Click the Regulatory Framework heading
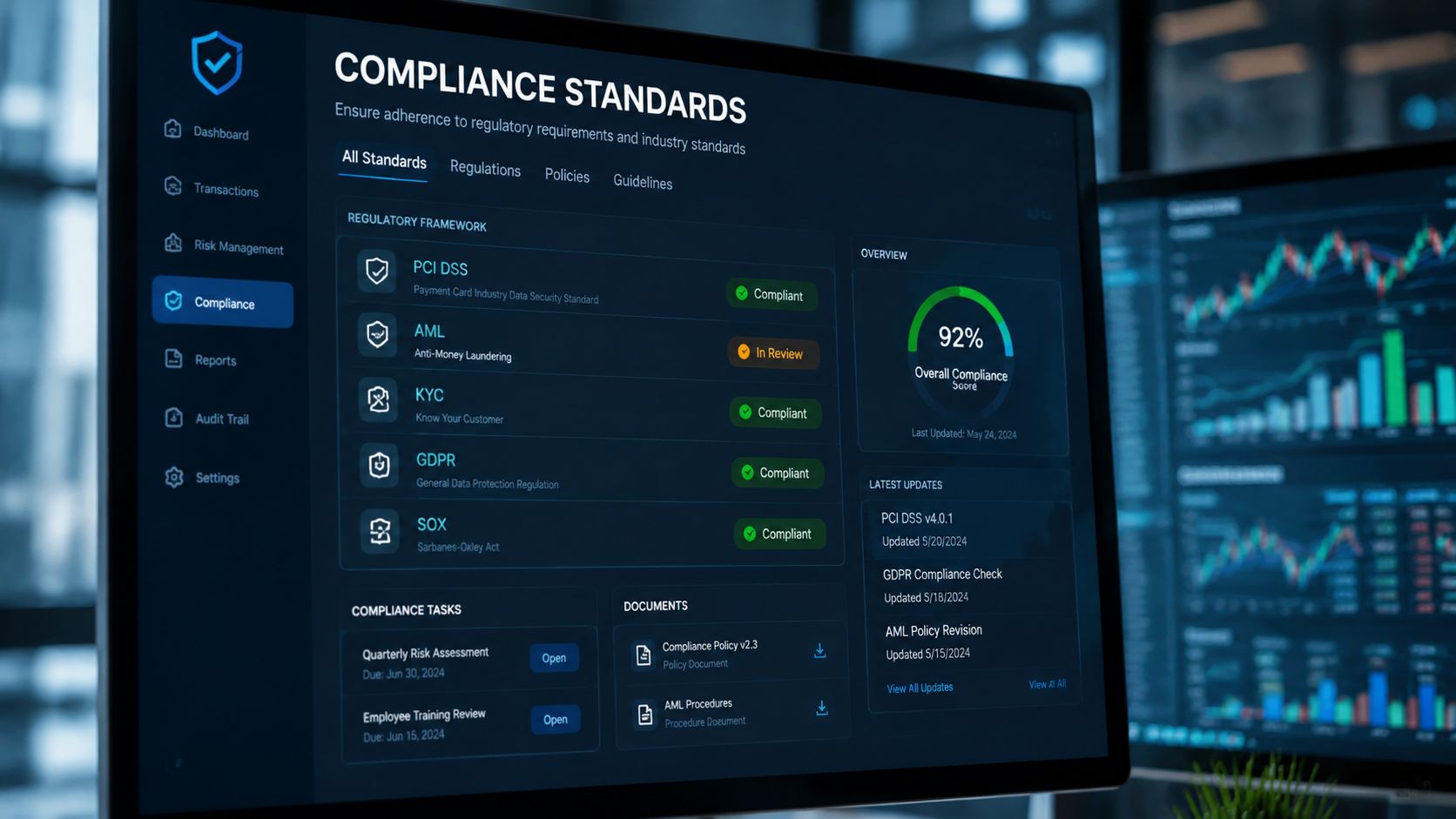Viewport: 1456px width, 819px height. pos(416,221)
